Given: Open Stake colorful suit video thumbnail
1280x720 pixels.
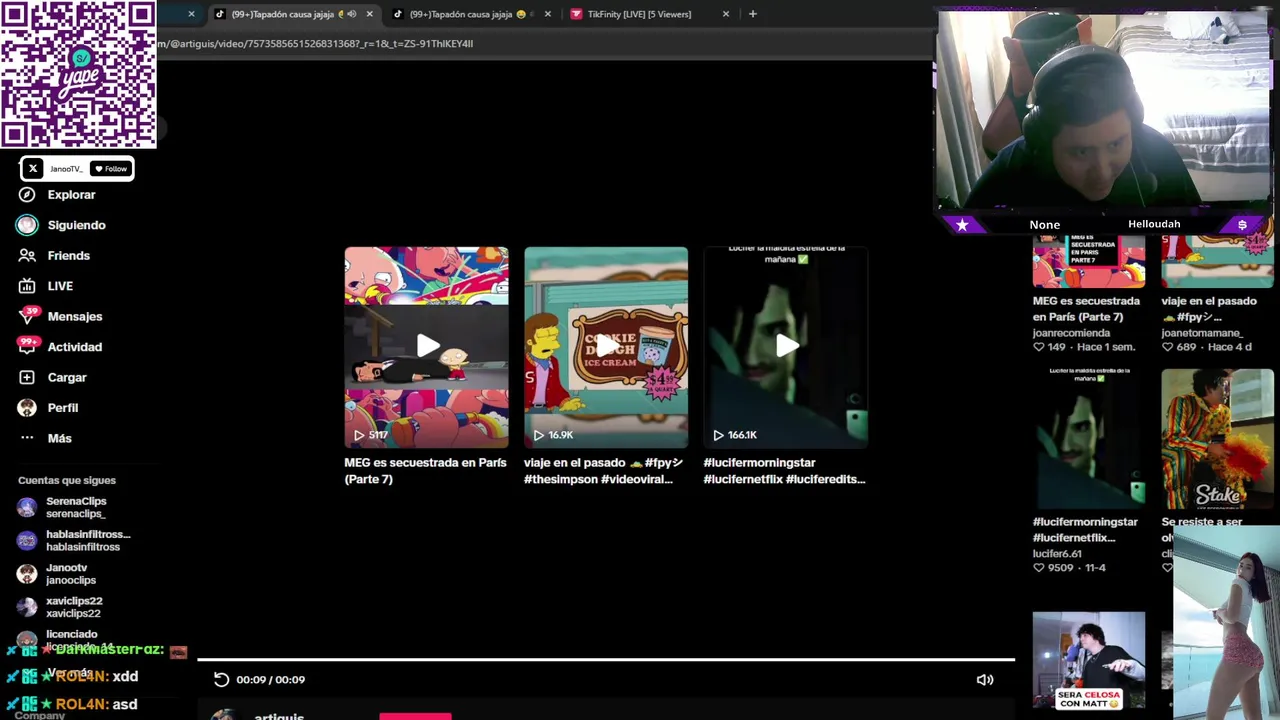Looking at the screenshot, I should (x=1217, y=439).
